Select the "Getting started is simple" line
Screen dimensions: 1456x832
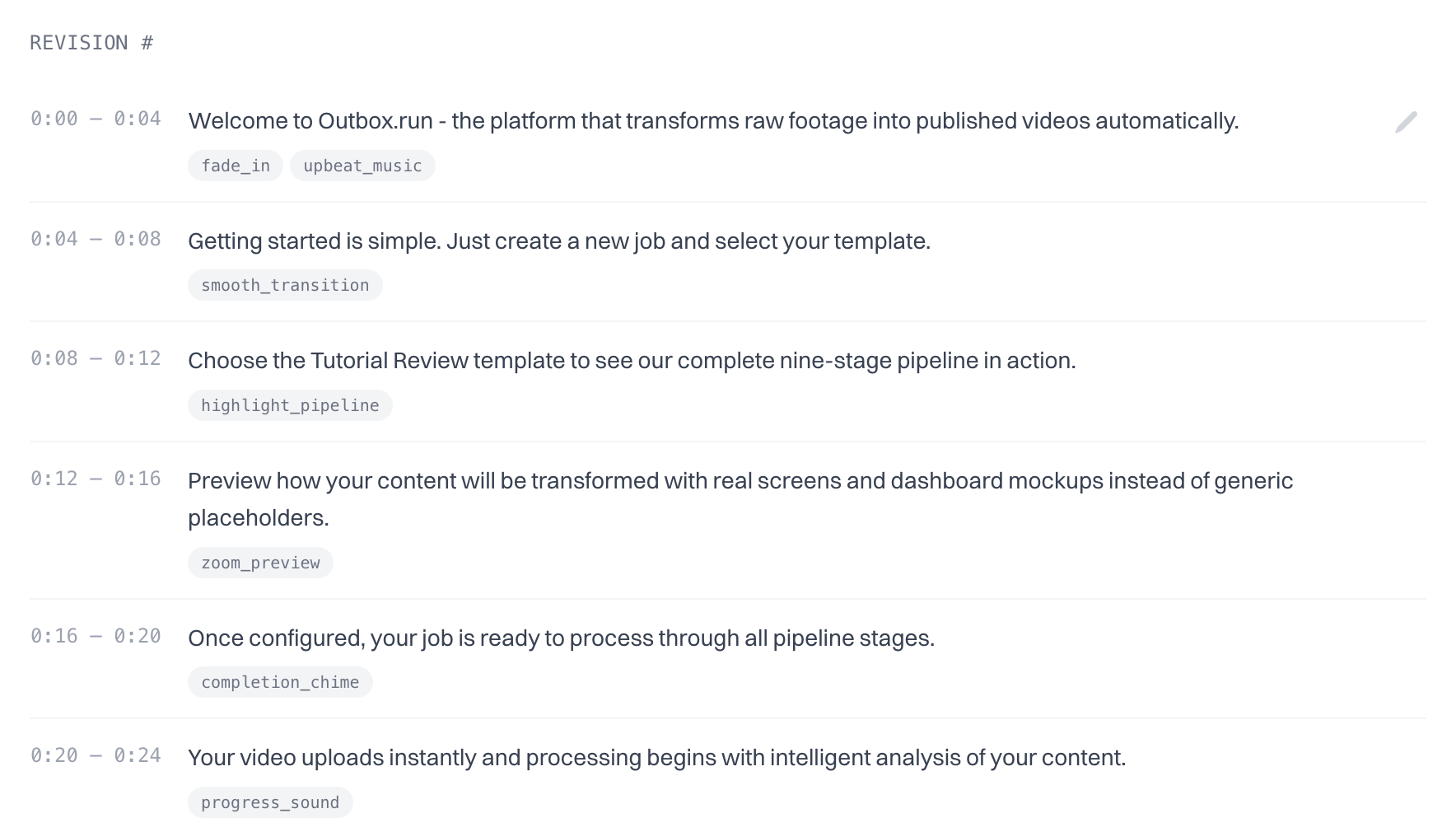559,241
